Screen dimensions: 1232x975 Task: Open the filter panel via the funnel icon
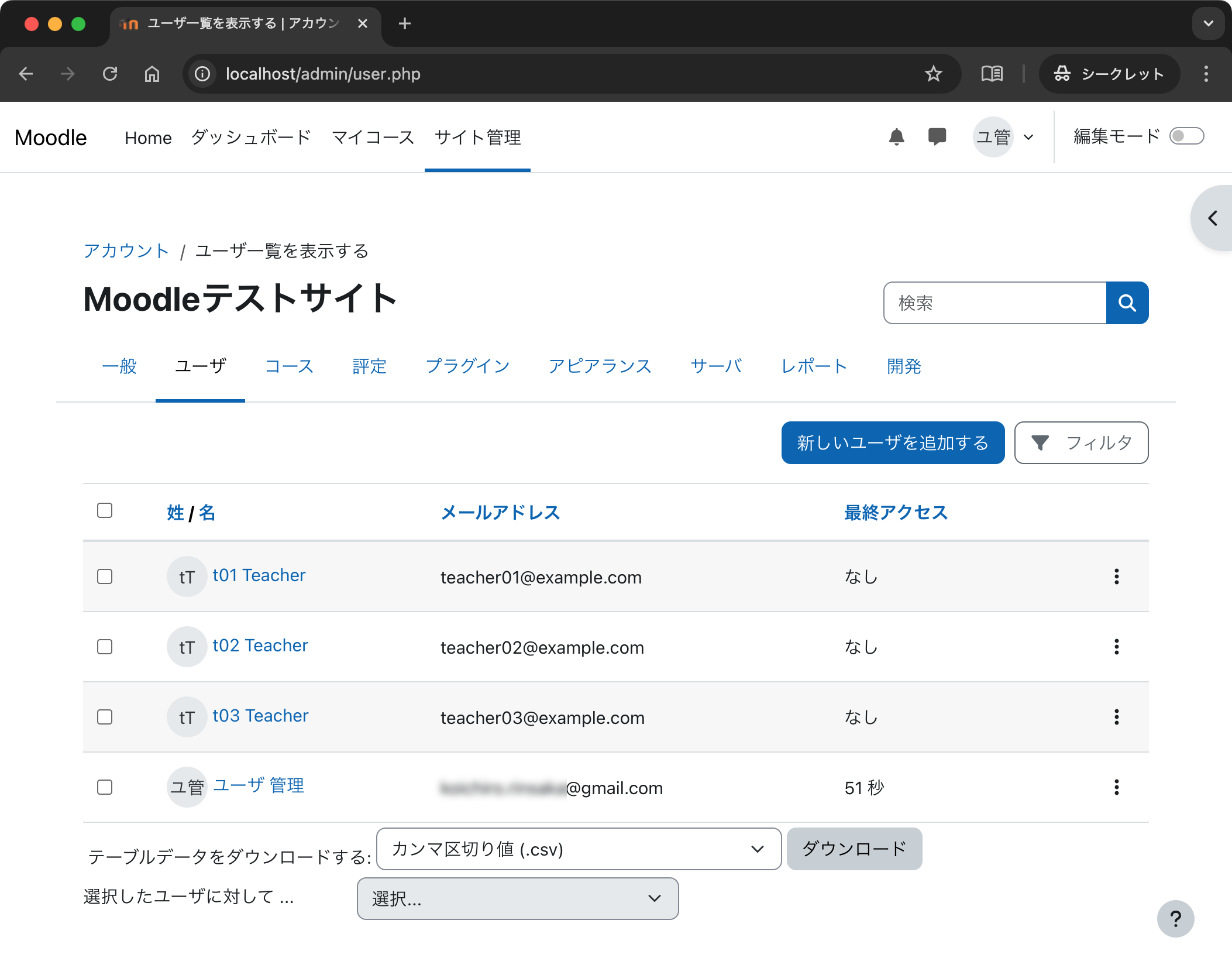click(1080, 443)
